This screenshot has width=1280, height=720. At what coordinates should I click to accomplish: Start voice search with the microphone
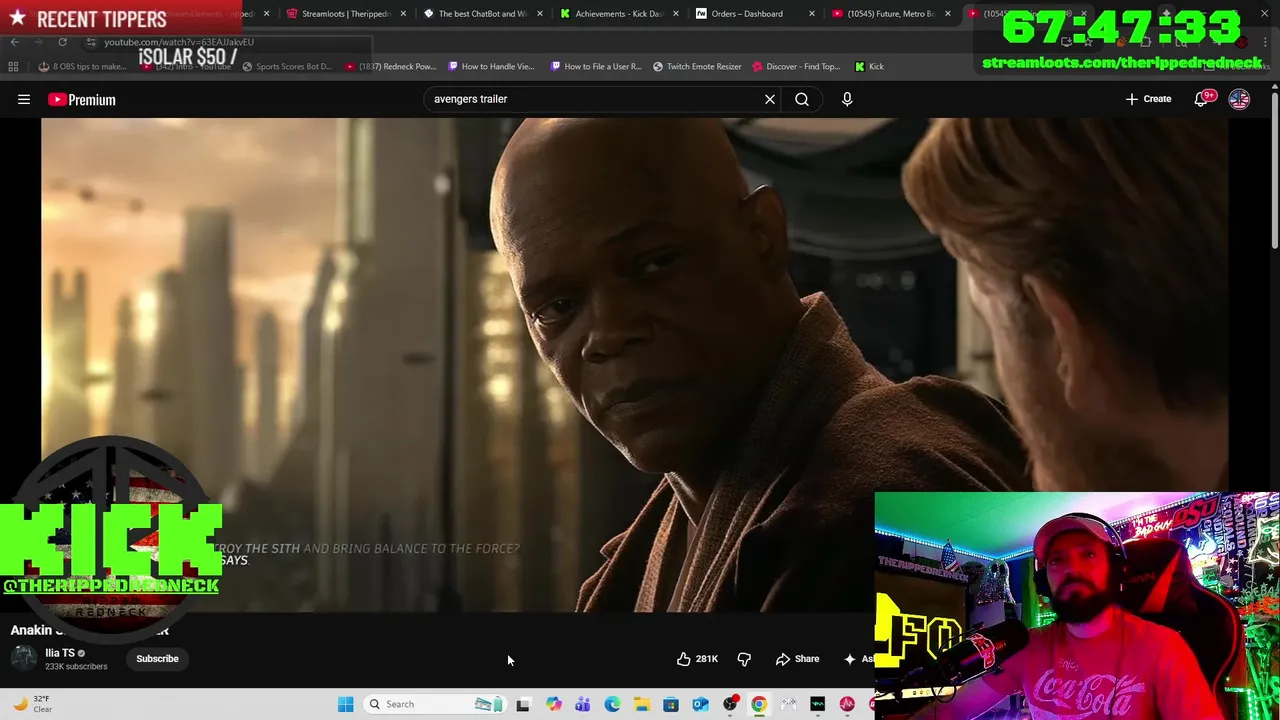tap(847, 99)
